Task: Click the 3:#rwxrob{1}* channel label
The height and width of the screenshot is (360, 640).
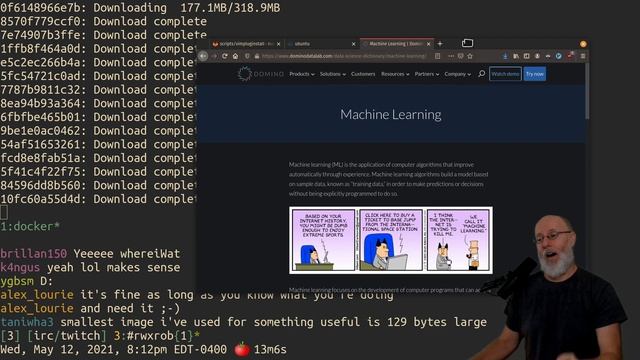Action: (x=157, y=336)
